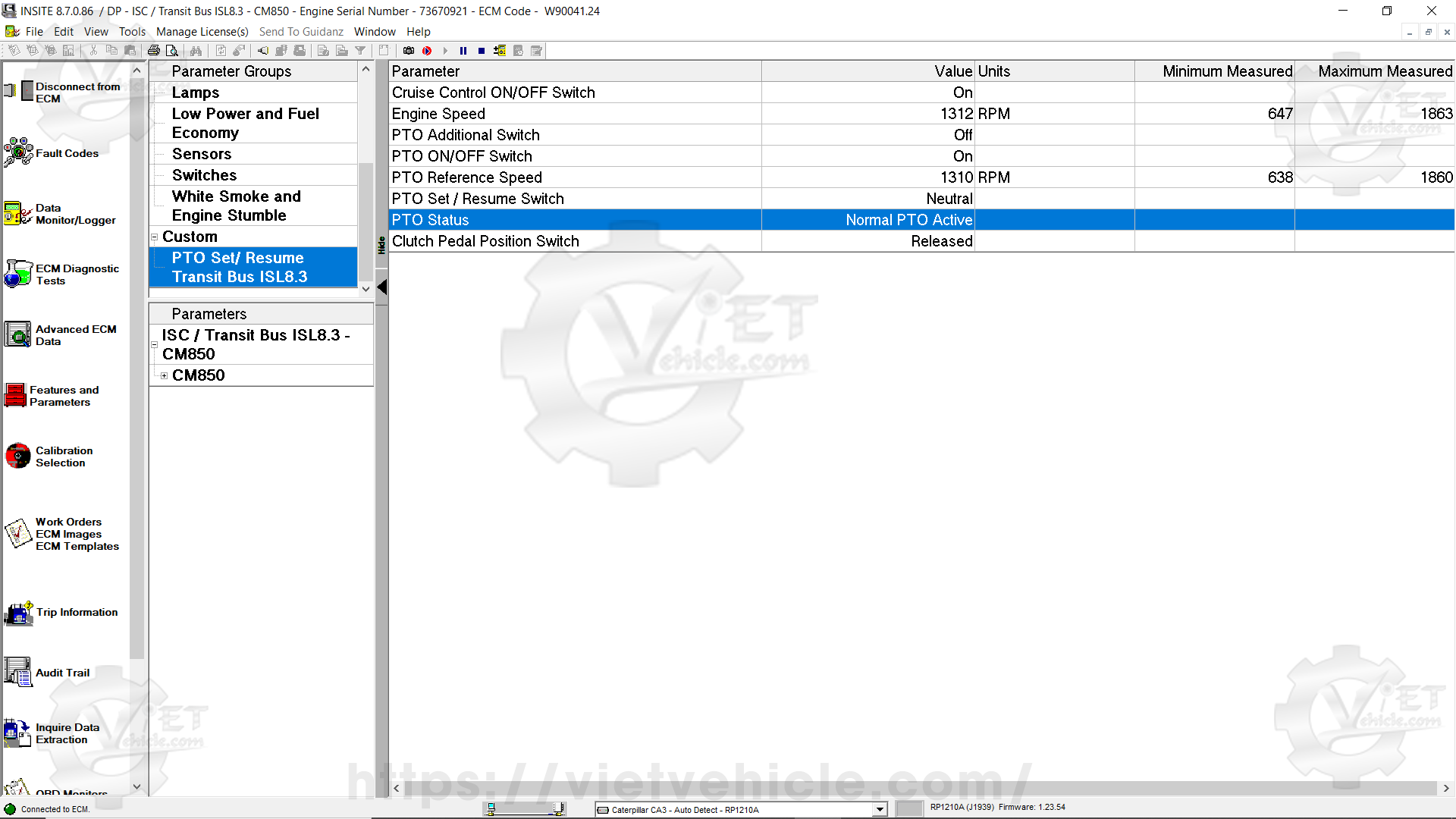Pause data monitoring in the toolbar
Screen dimensions: 1456x819
(x=463, y=51)
